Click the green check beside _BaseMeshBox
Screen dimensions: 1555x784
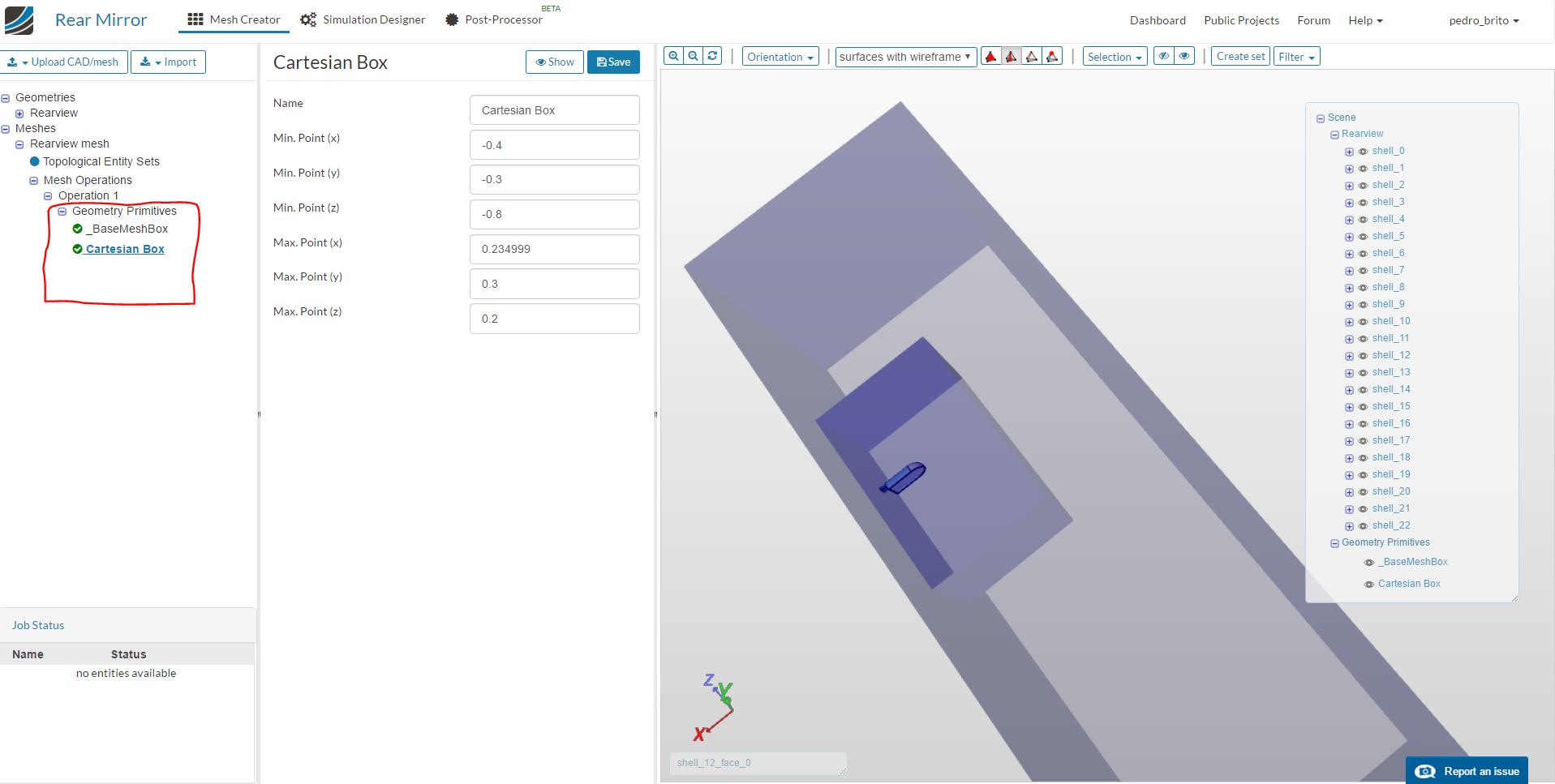[78, 229]
